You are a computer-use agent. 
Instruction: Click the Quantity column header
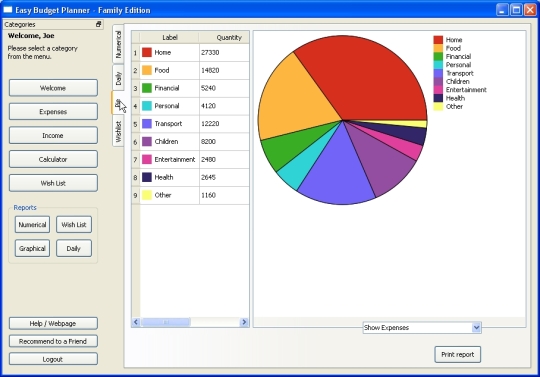tap(224, 37)
